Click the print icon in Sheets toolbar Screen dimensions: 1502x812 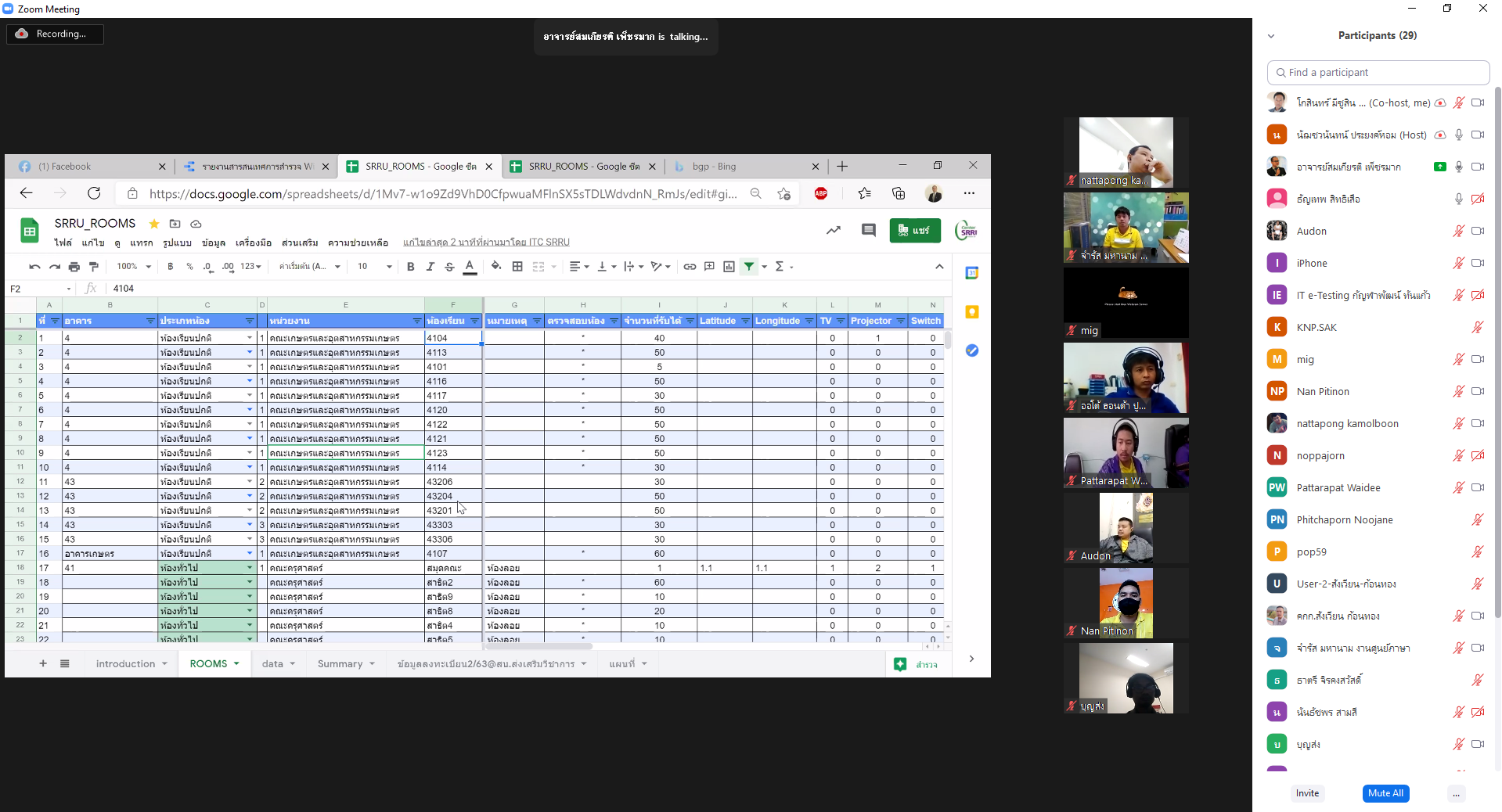(x=74, y=267)
